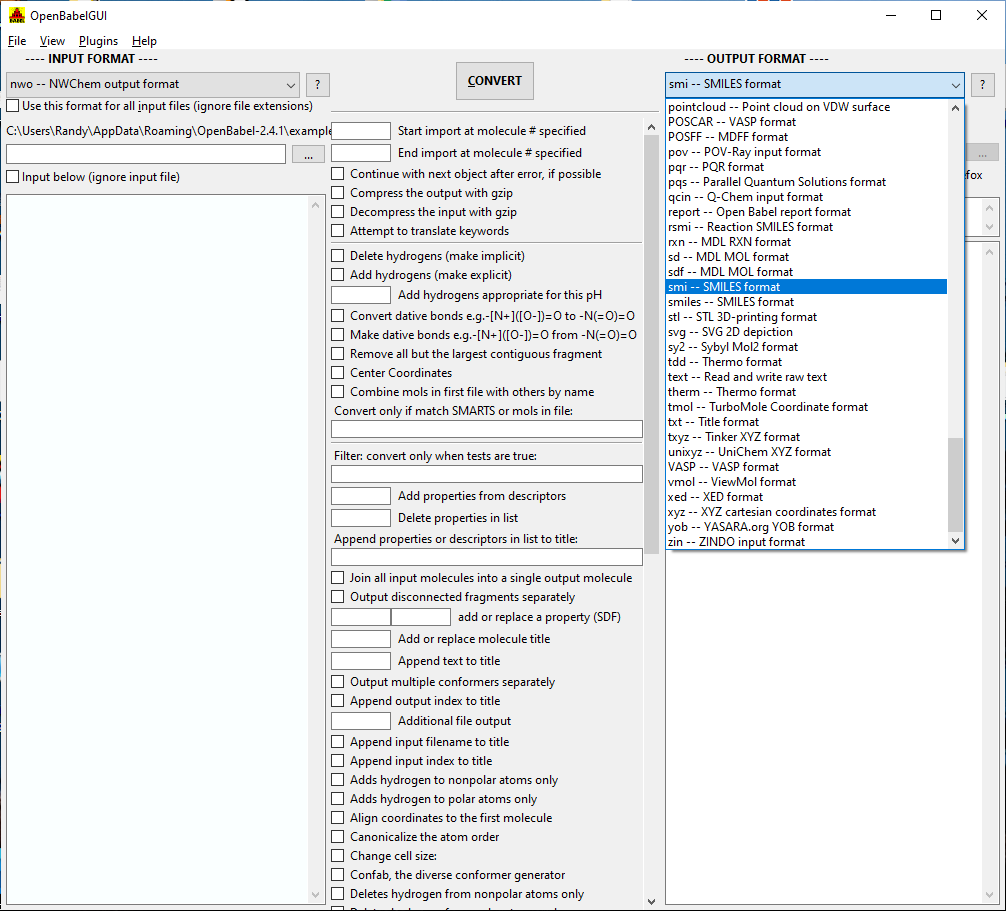Viewport: 1006px width, 911px height.
Task: Click the 'Filter: convert only when tests are true' field
Action: [x=487, y=474]
